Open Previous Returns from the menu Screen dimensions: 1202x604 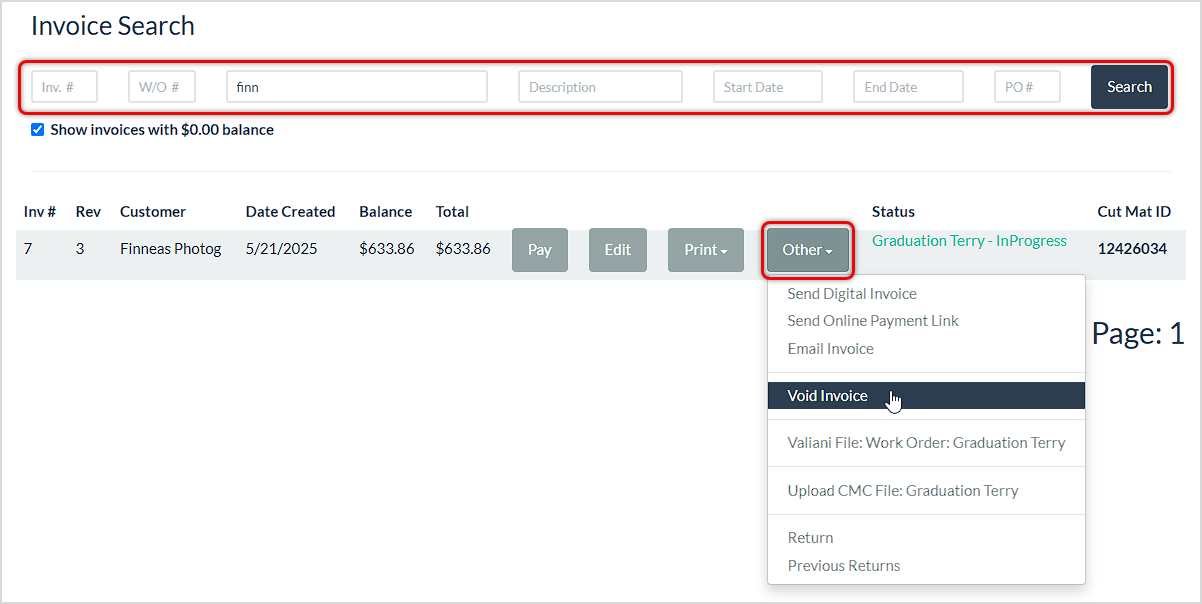click(843, 565)
